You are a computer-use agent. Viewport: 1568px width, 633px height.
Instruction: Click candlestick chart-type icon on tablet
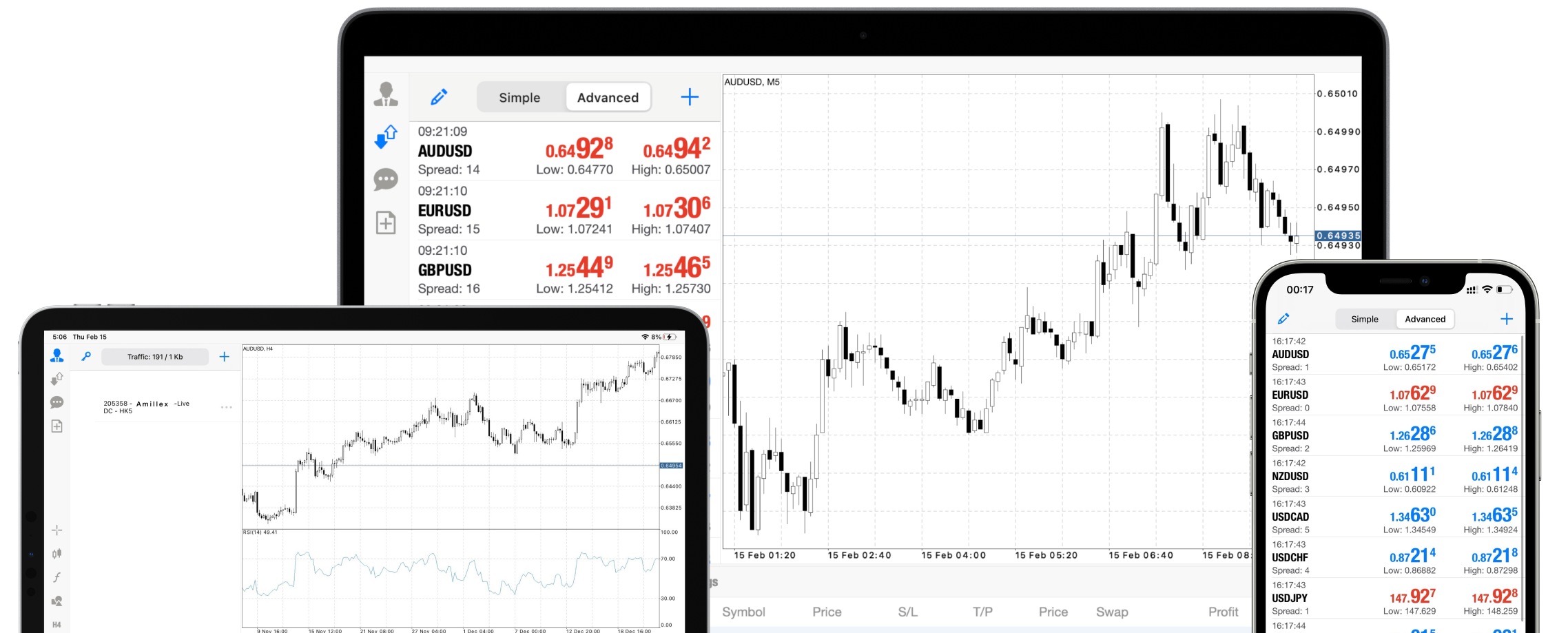(57, 553)
